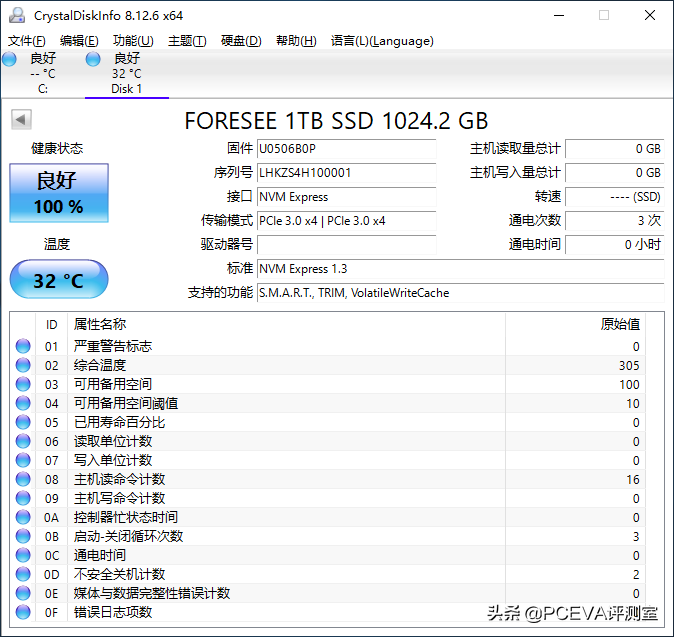Click status orb of attribute 0B 启动-关闭循环次数
Image resolution: width=674 pixels, height=637 pixels.
click(23, 536)
